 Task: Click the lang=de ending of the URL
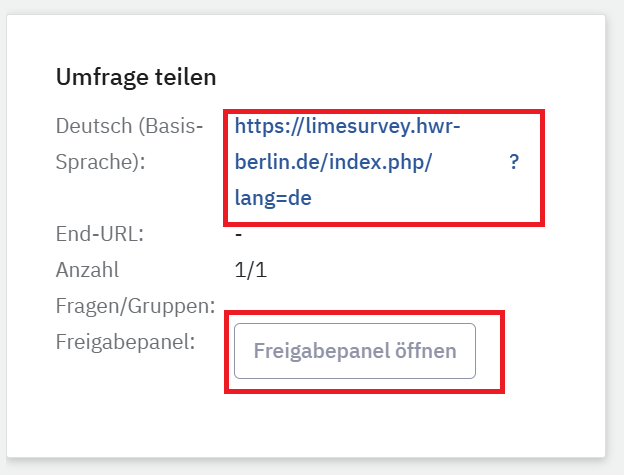click(273, 198)
